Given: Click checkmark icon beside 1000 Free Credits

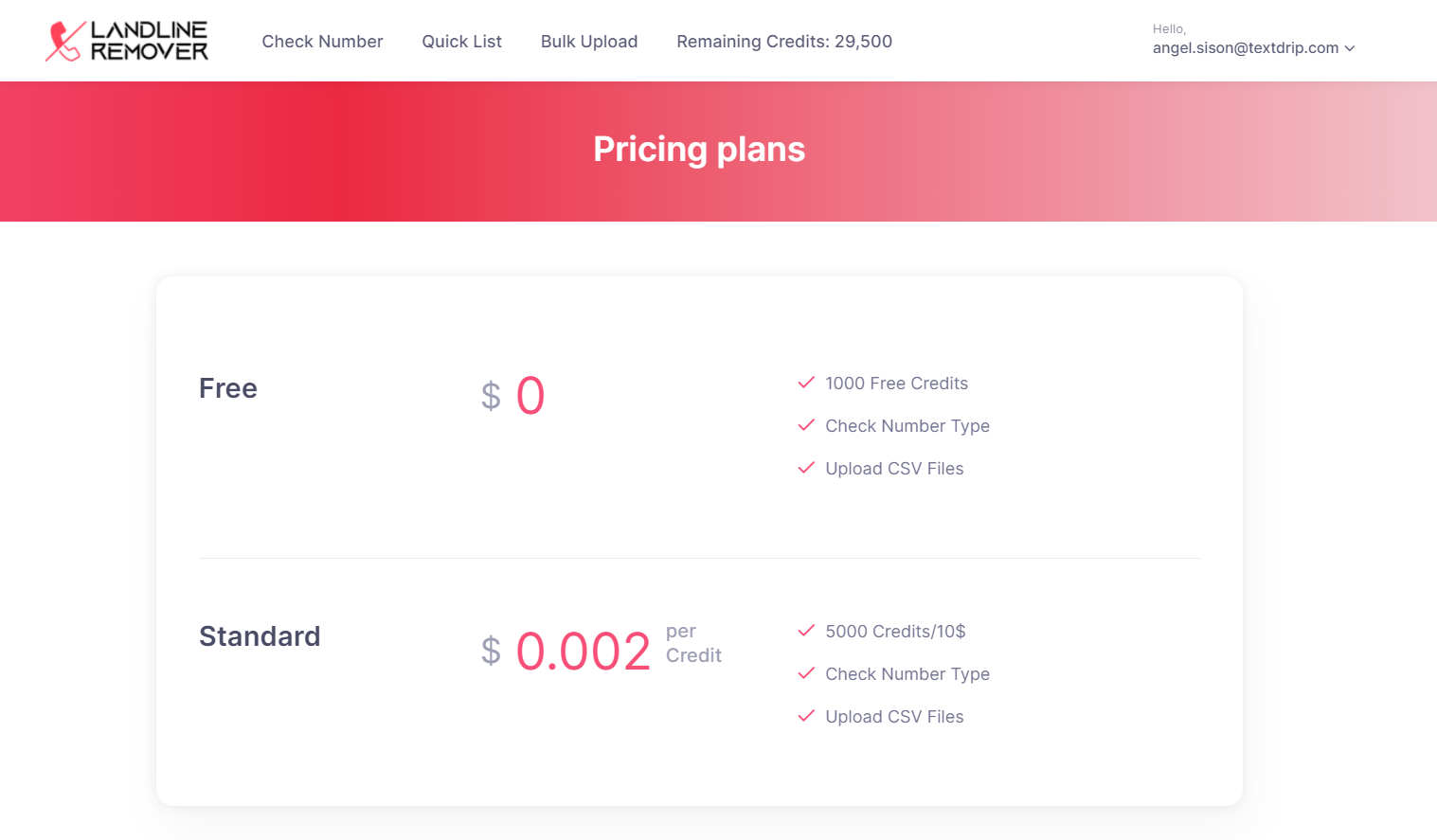Looking at the screenshot, I should (x=806, y=383).
